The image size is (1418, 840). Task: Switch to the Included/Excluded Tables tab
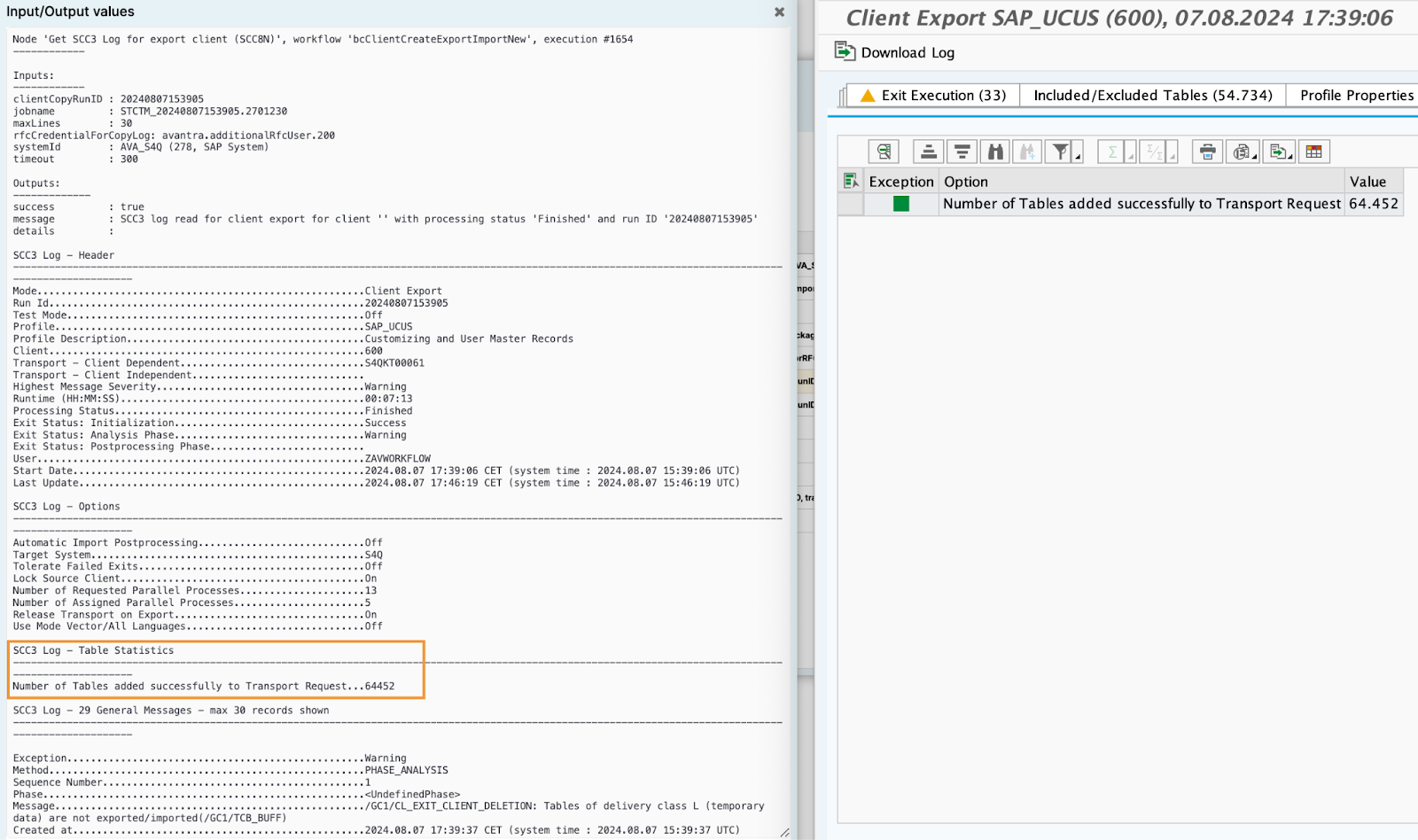coord(1151,95)
